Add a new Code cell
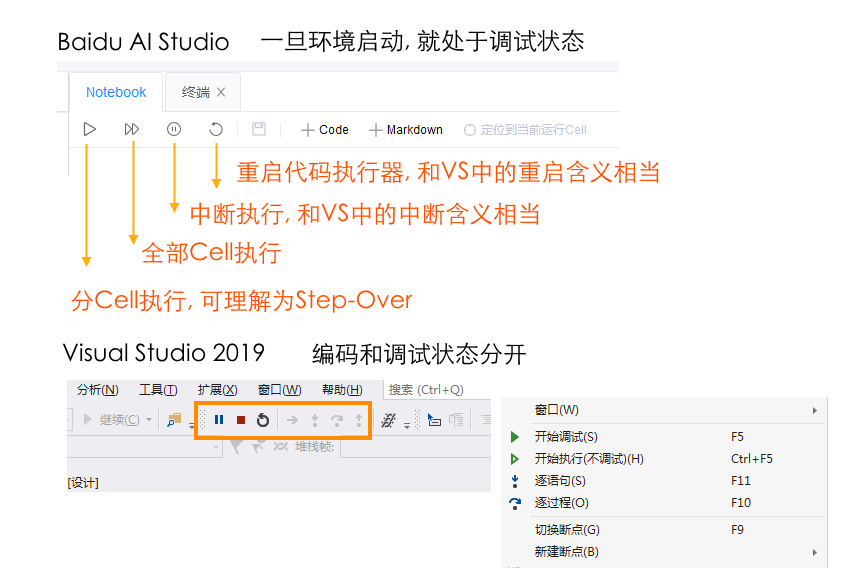The width and height of the screenshot is (842, 574). pyautogui.click(x=325, y=130)
